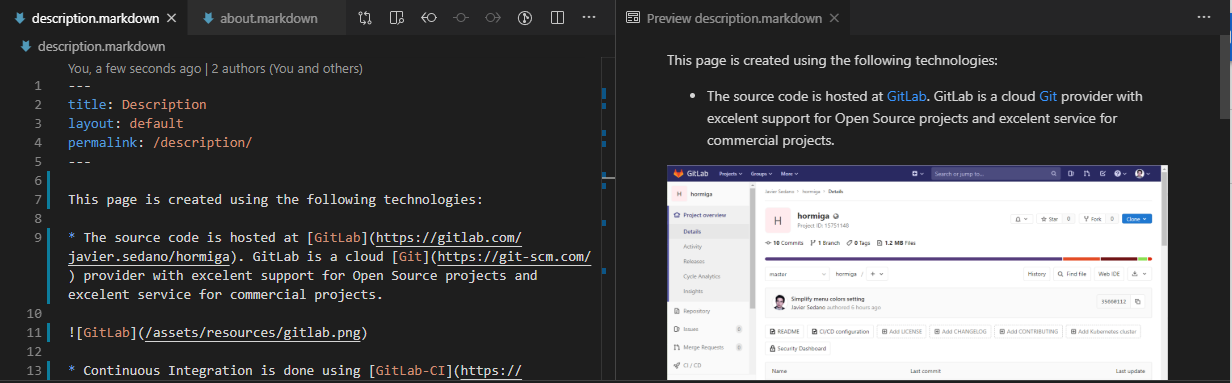Click line number 4 in the gutter
The image size is (1232, 383).
coord(38,143)
